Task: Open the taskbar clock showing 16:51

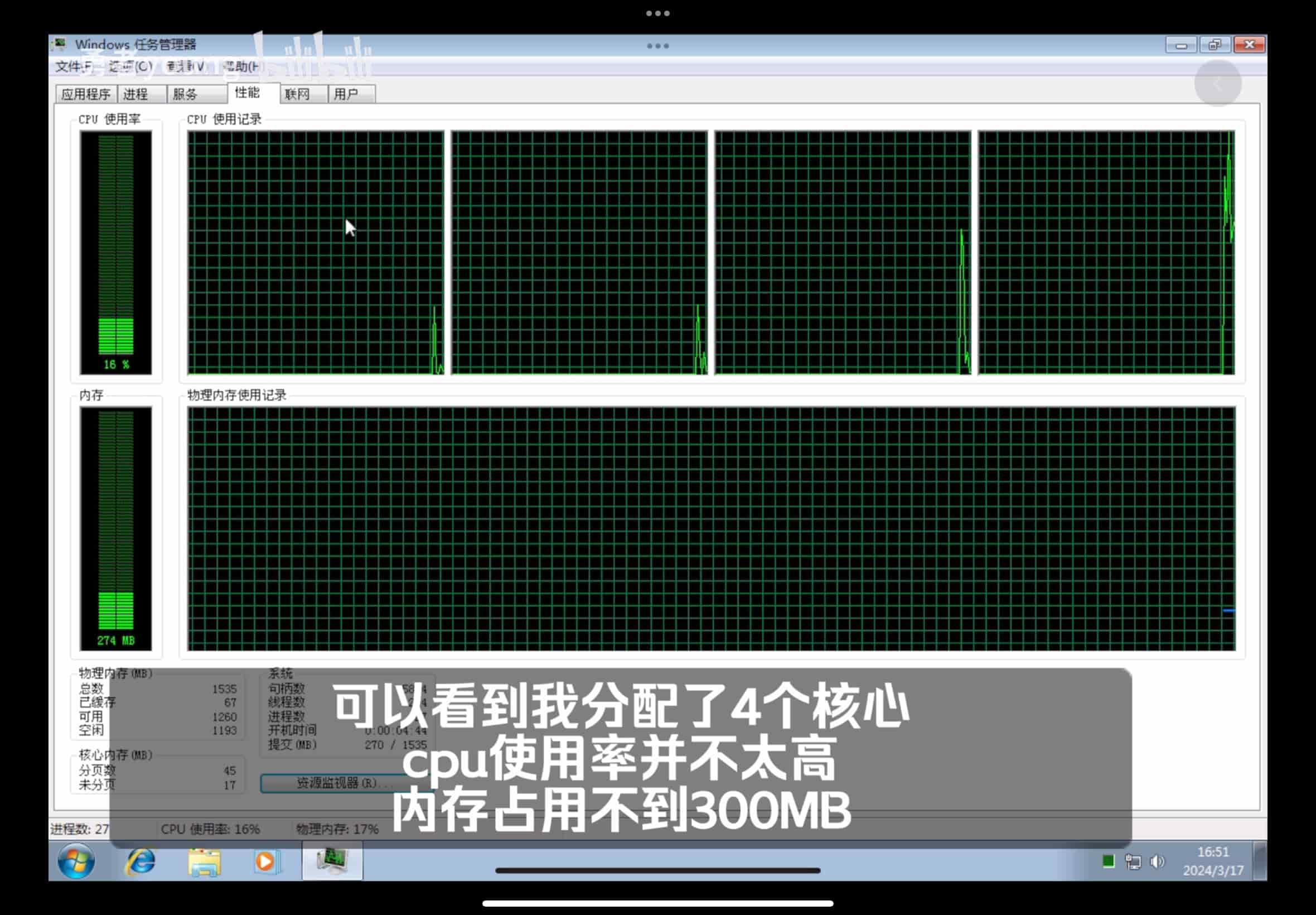Action: pos(1213,861)
